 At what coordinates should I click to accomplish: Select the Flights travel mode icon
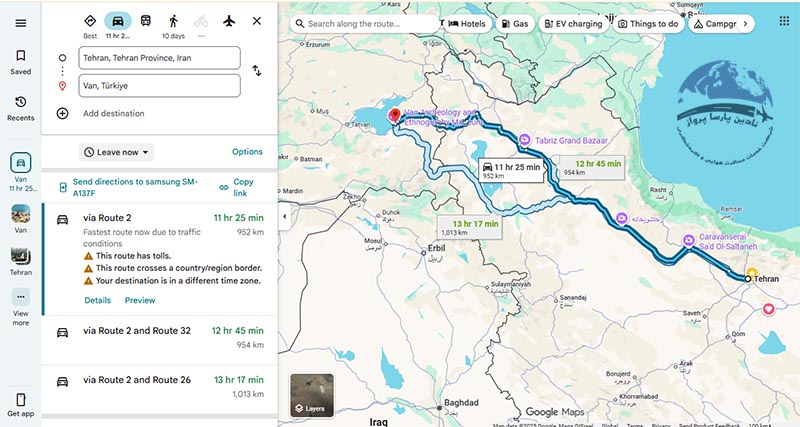[229, 21]
